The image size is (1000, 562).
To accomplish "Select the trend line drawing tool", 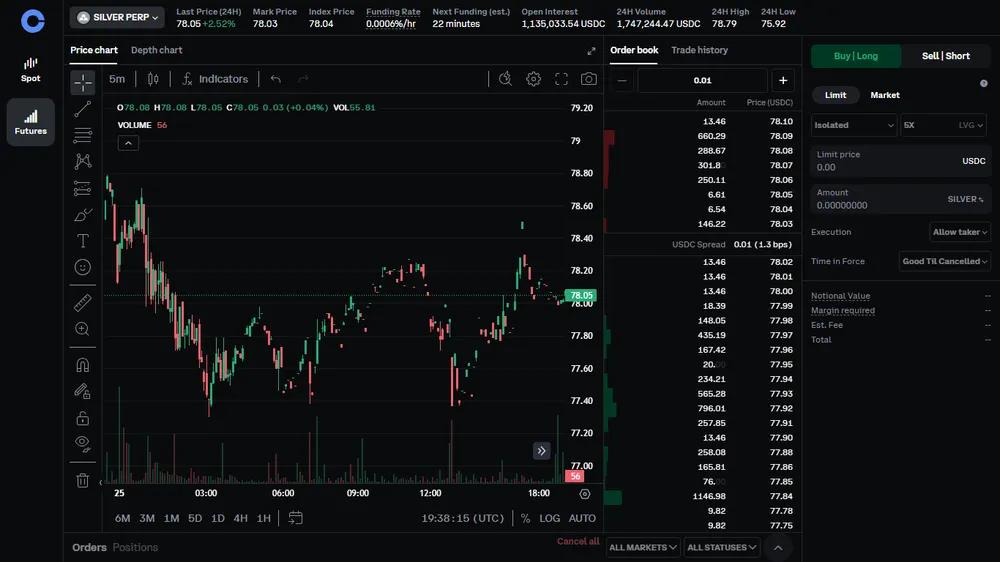I will click(x=83, y=109).
